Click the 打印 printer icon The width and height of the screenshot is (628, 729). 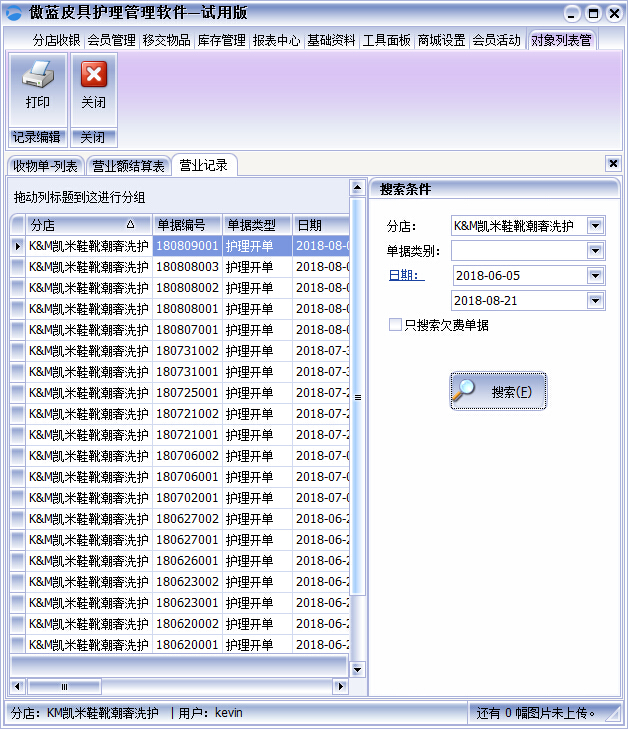coord(37,76)
